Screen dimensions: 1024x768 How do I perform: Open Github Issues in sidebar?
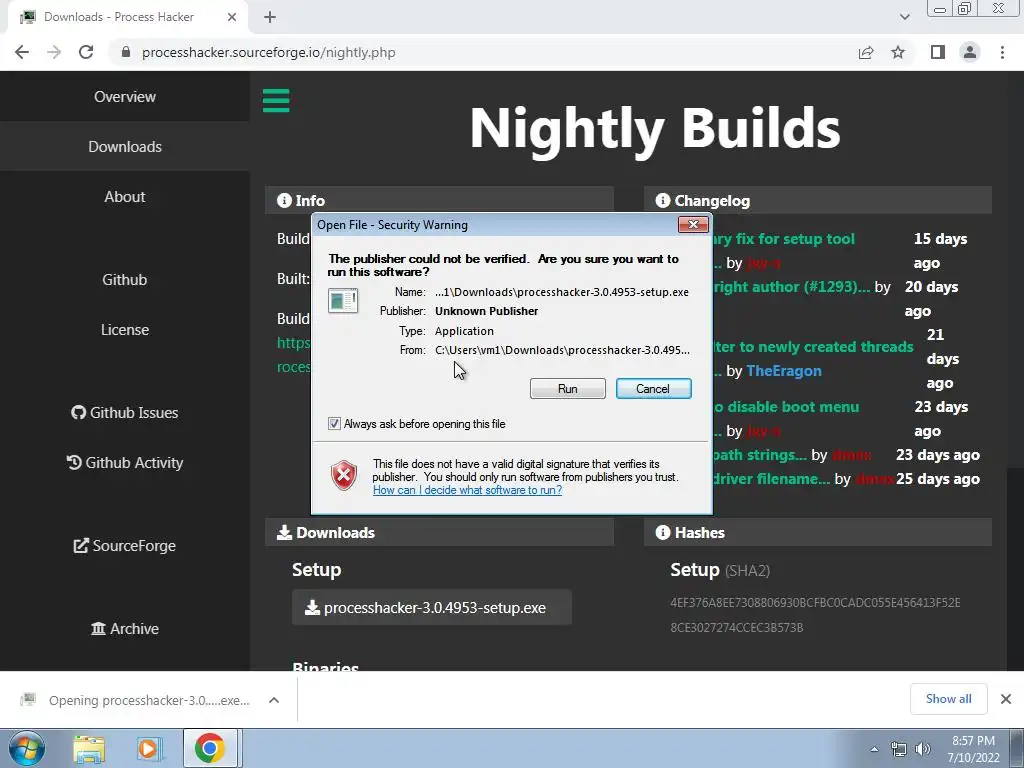pos(125,413)
